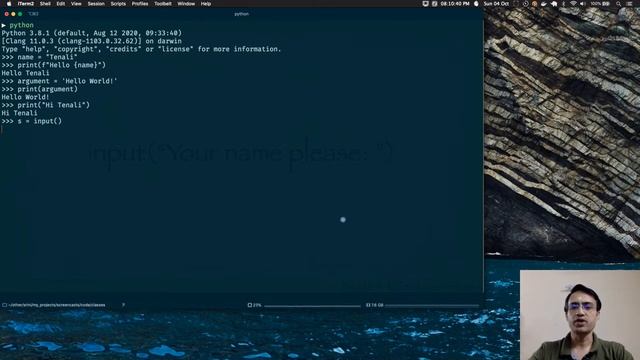640x360 pixels.
Task: Click the screen display icon in menu bar
Action: (425, 4)
